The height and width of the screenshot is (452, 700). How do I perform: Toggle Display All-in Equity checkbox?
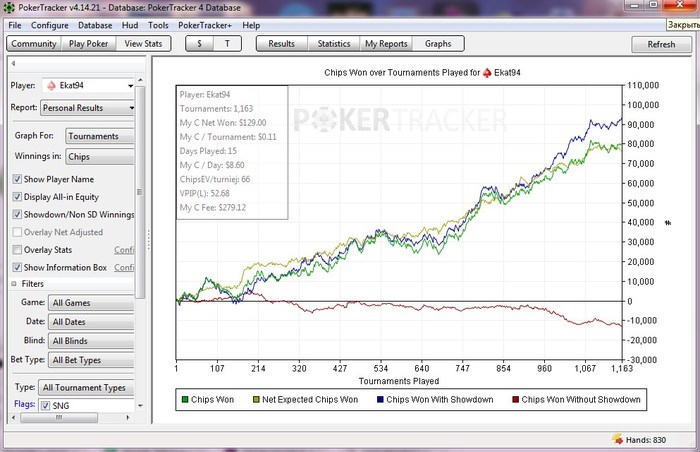(x=17, y=197)
